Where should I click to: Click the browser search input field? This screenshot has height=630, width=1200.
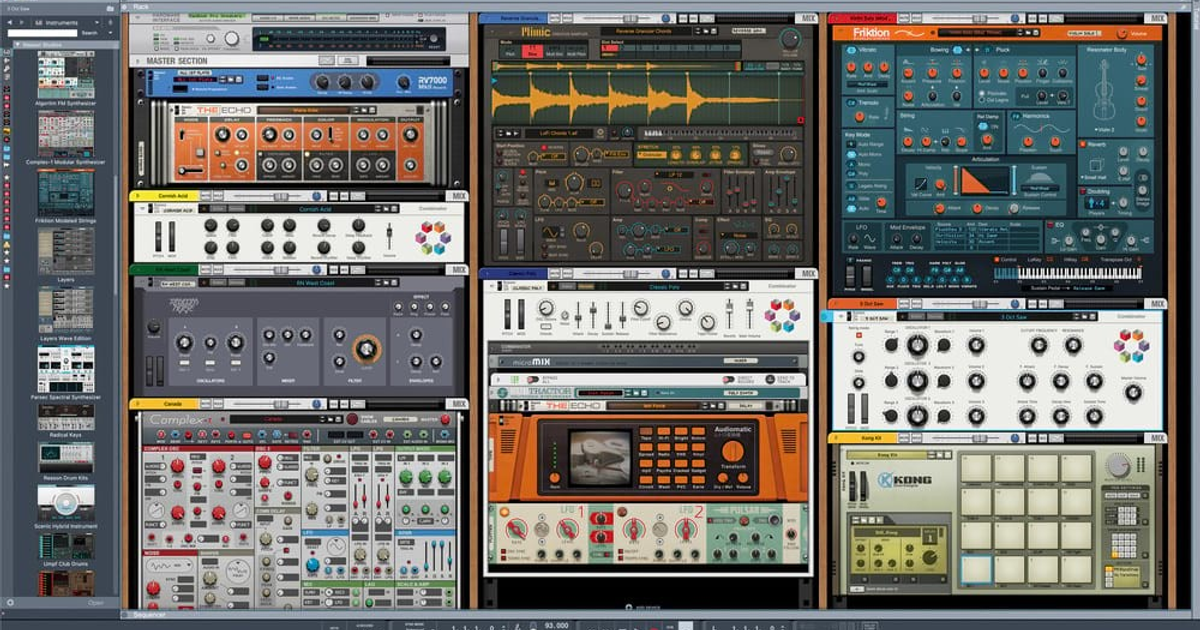[x=41, y=33]
